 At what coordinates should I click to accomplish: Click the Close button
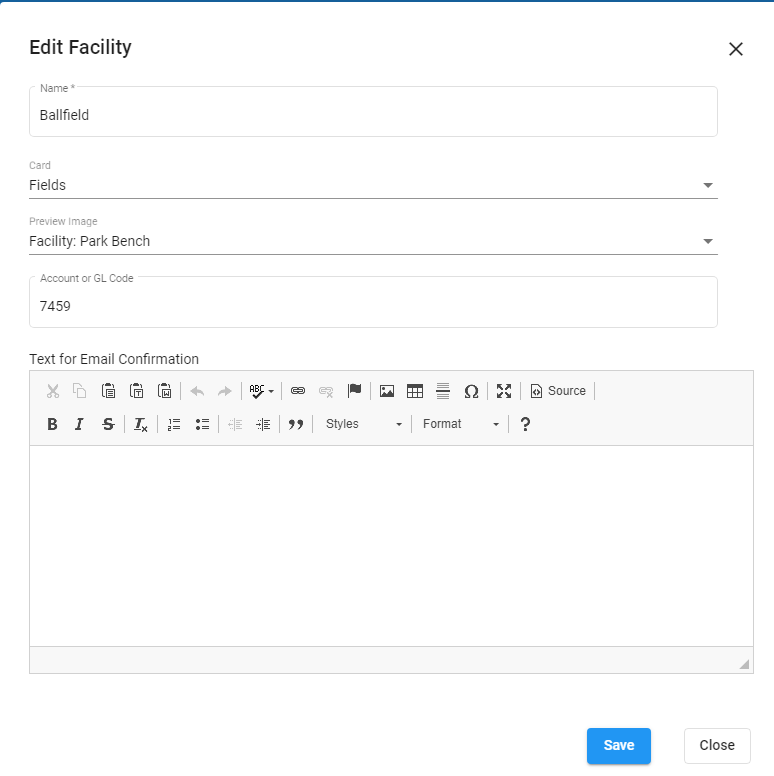point(717,745)
